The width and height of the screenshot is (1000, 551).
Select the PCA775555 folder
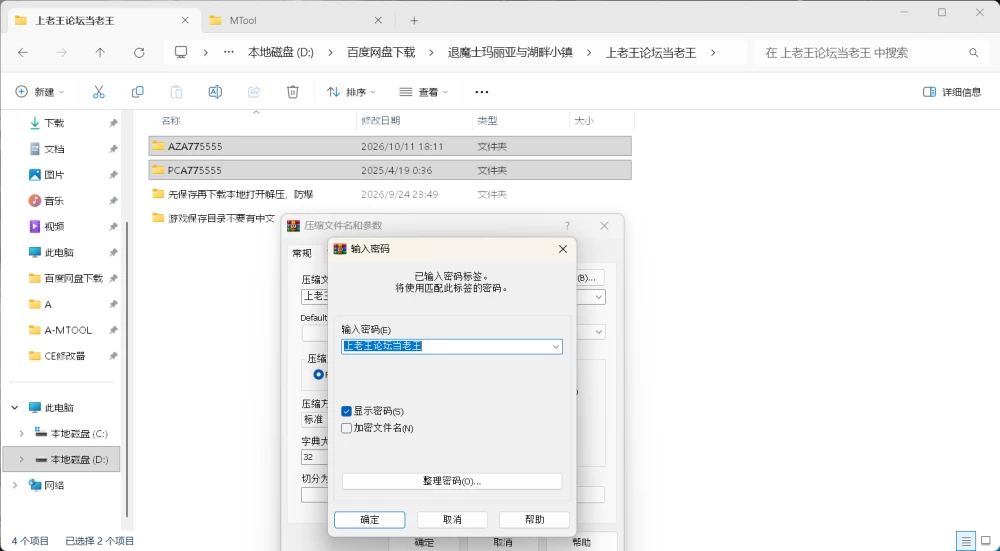pyautogui.click(x=390, y=170)
